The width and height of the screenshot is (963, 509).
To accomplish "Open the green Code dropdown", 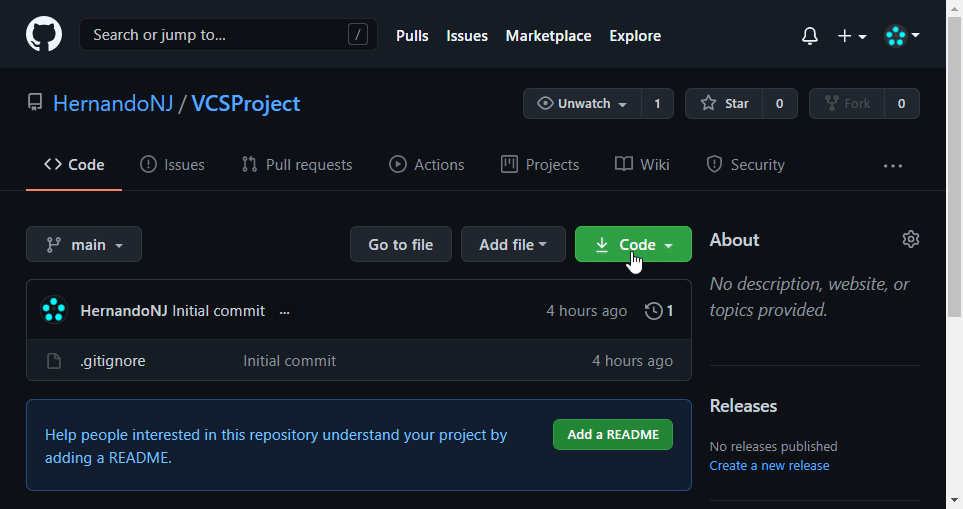I will pos(633,245).
